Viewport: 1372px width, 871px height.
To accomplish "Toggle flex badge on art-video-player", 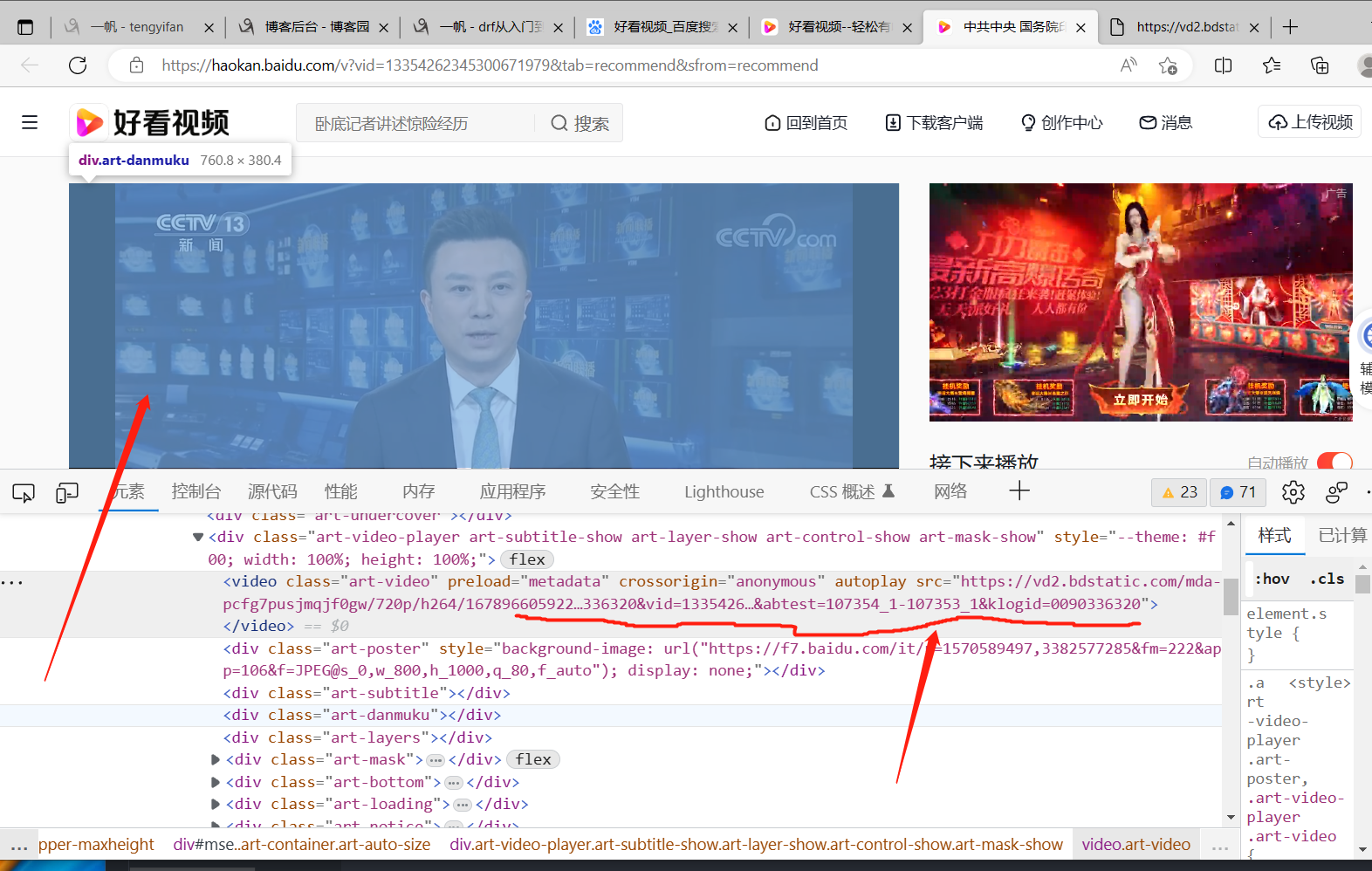I will coord(527,559).
